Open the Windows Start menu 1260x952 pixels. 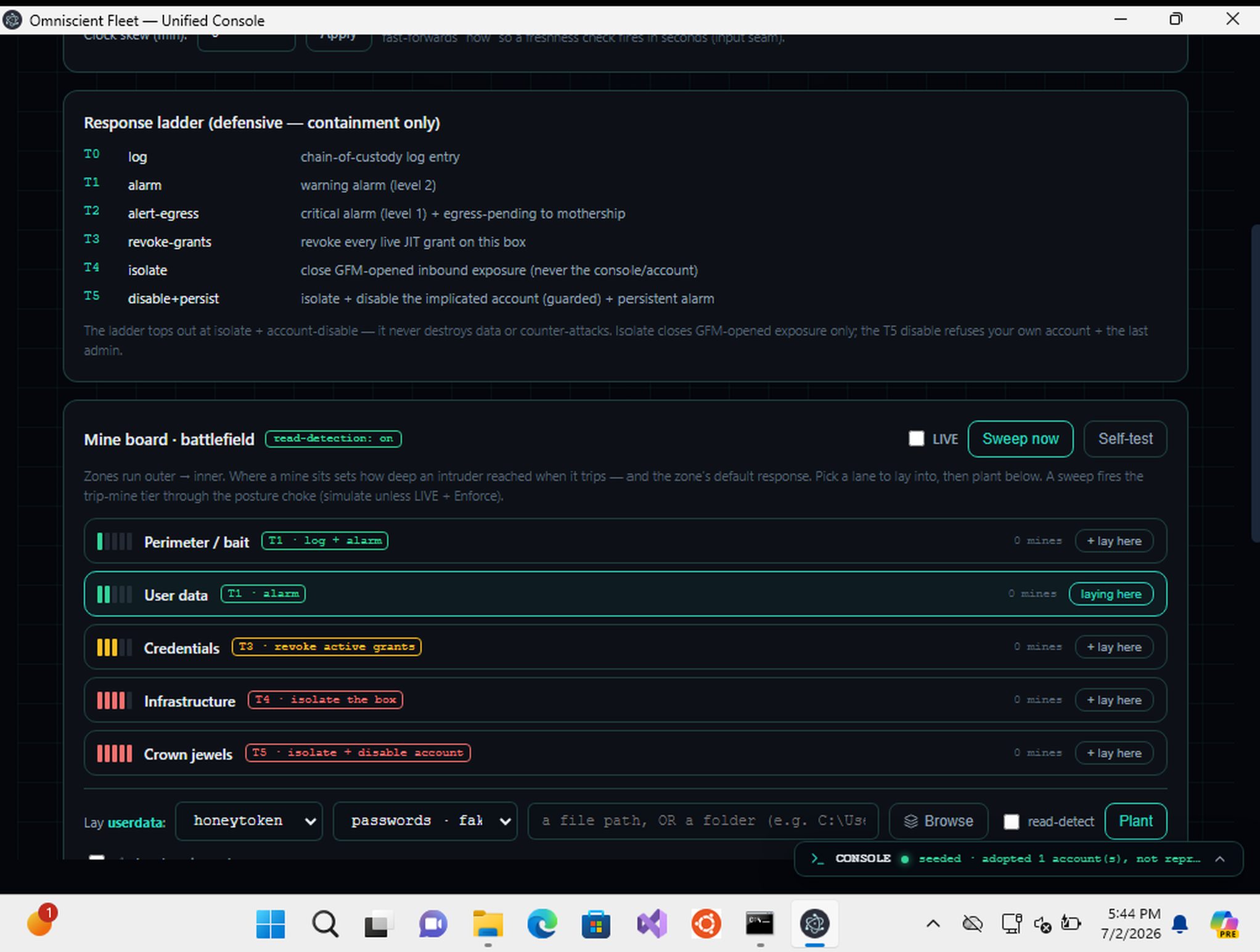pyautogui.click(x=270, y=924)
